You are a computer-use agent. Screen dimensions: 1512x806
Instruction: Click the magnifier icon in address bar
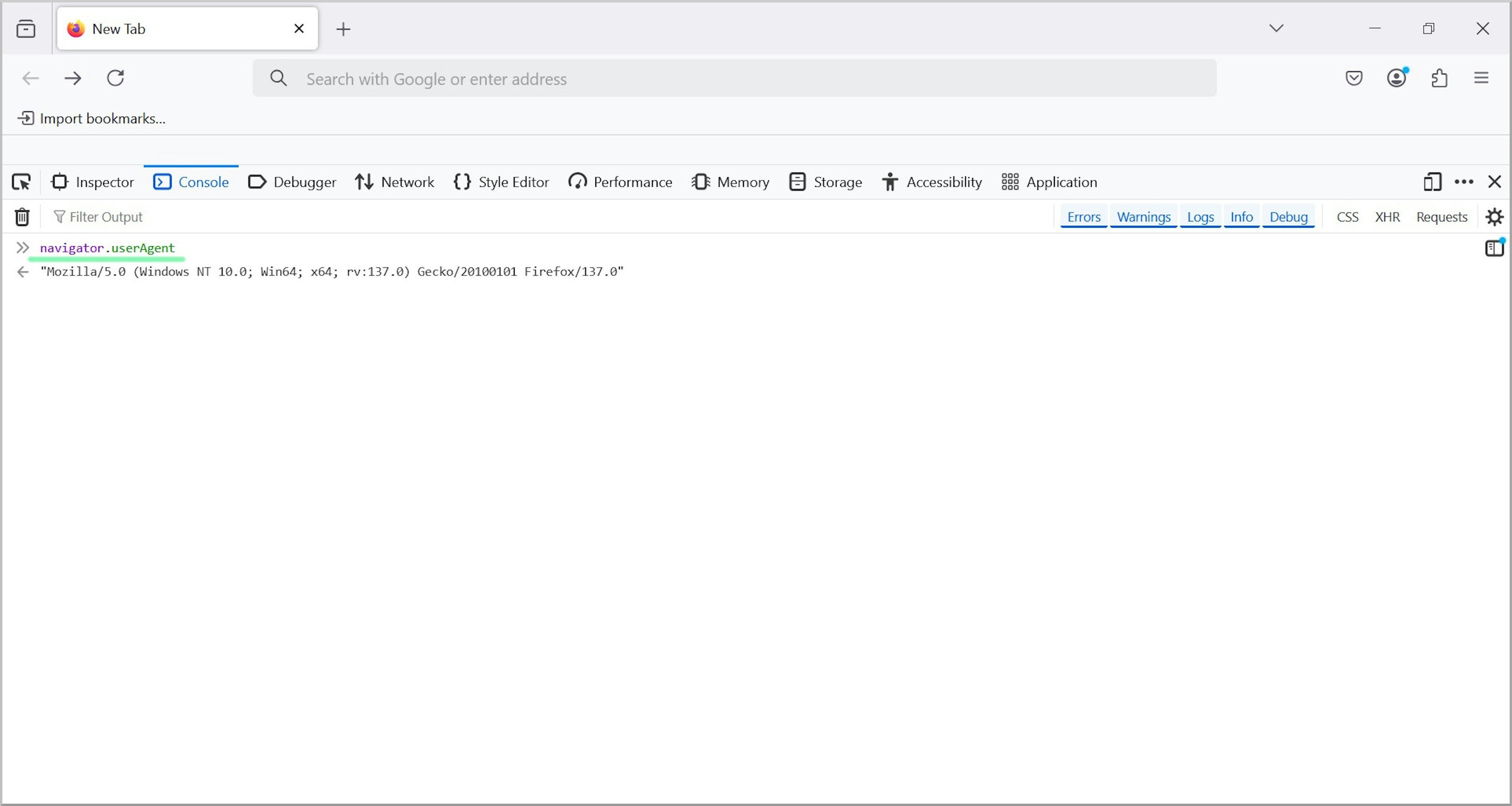[x=278, y=78]
